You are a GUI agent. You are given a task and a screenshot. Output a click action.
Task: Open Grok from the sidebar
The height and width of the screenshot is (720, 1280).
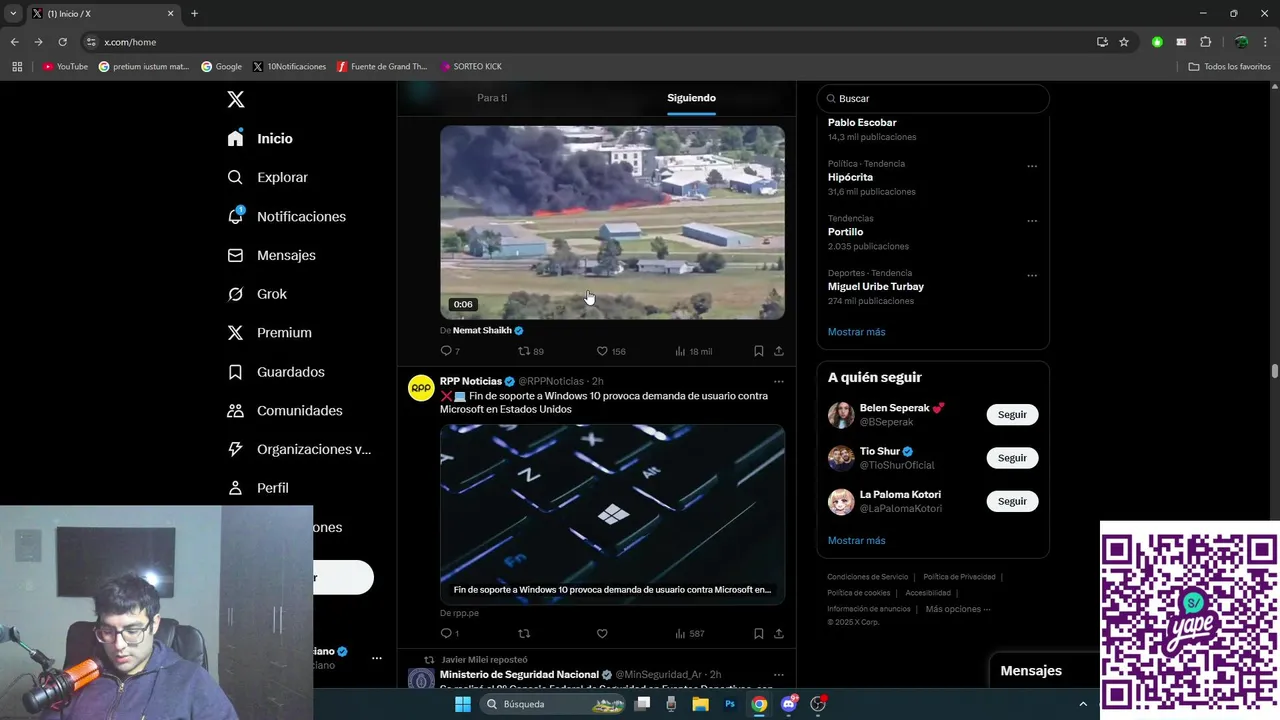[257, 294]
